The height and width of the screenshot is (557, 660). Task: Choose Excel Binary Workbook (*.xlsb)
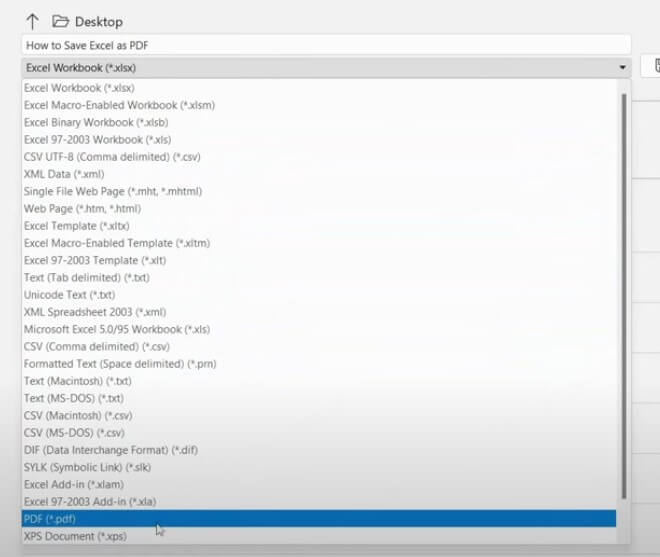pyautogui.click(x=319, y=123)
